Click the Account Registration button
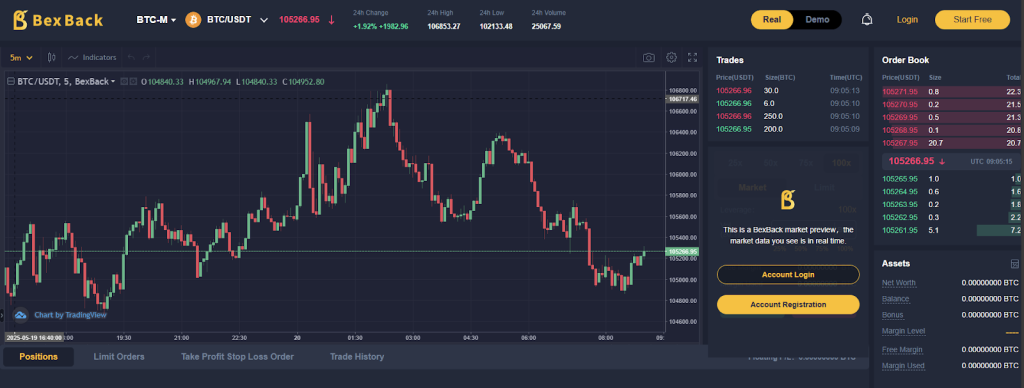 click(x=788, y=304)
